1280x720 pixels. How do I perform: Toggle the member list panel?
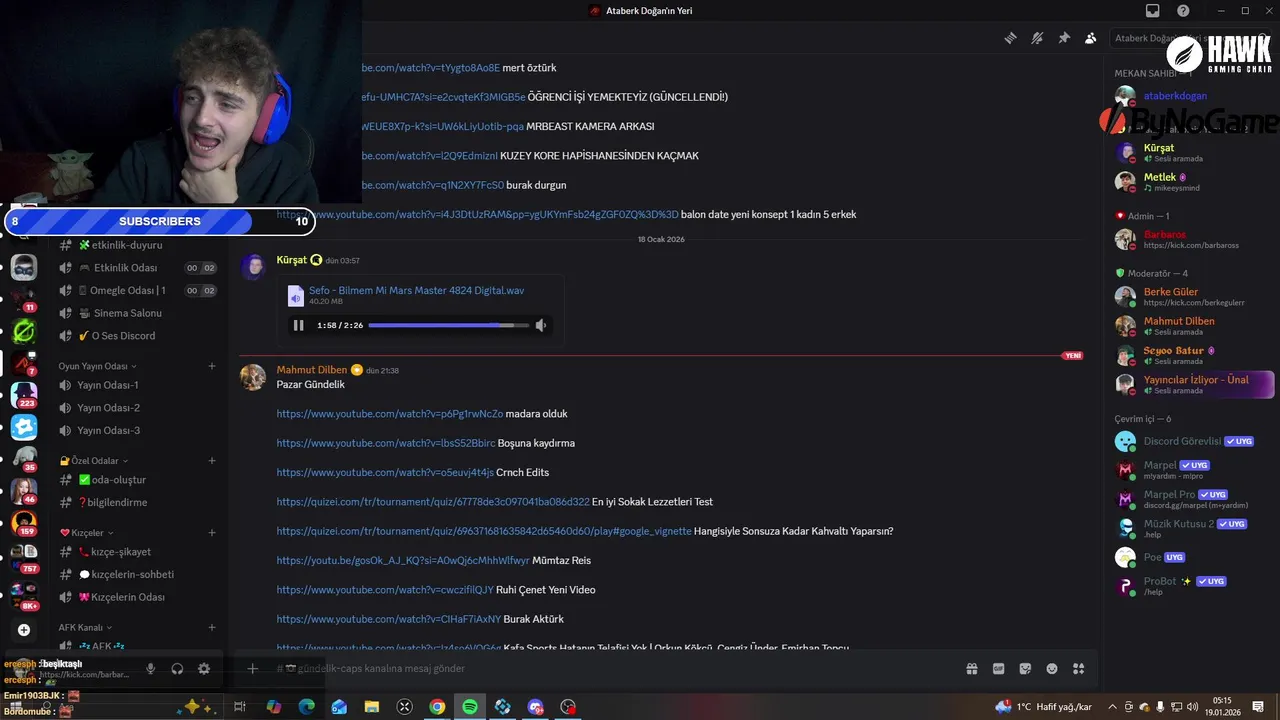pyautogui.click(x=1090, y=38)
